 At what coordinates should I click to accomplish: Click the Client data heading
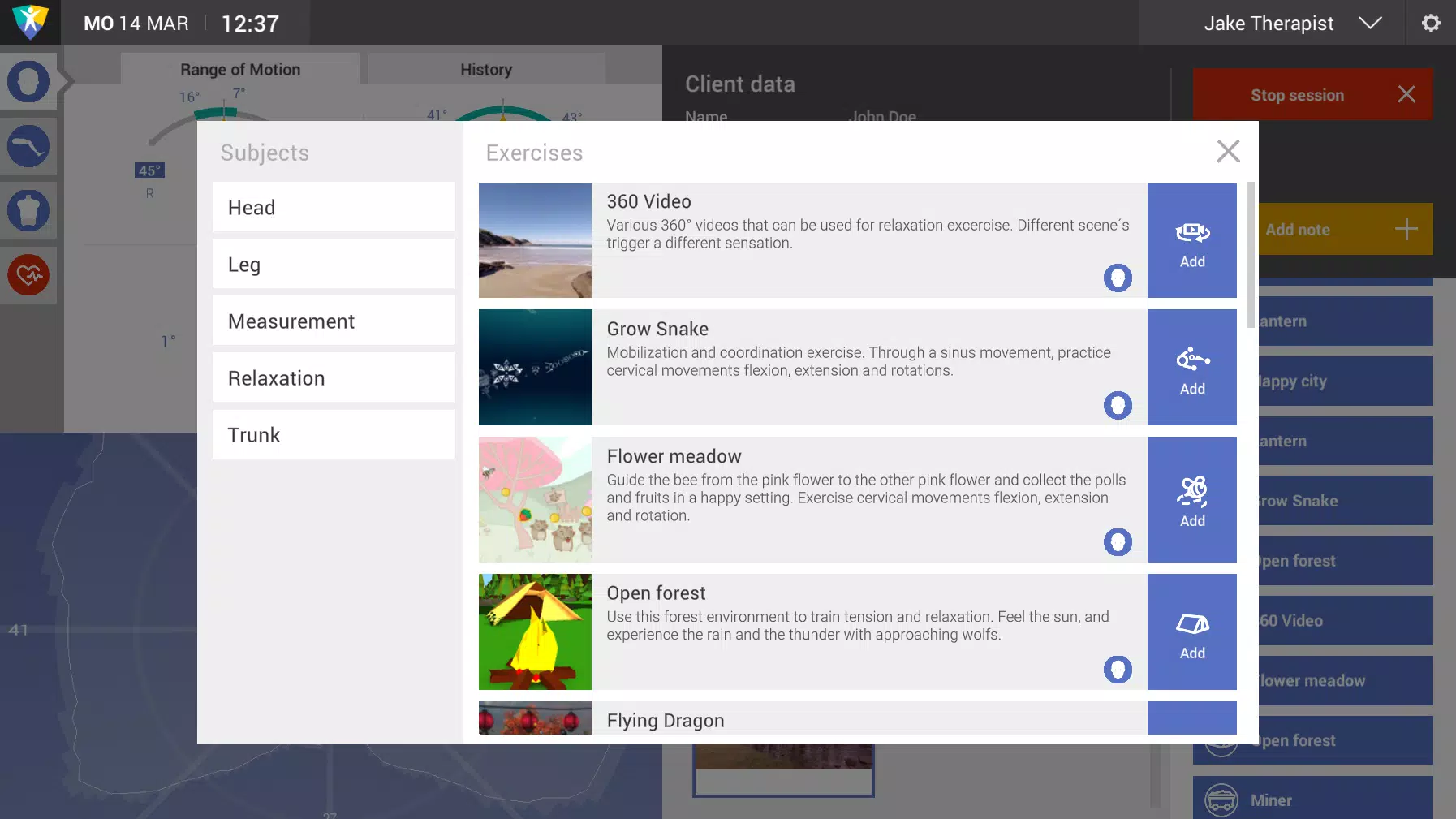pyautogui.click(x=739, y=84)
